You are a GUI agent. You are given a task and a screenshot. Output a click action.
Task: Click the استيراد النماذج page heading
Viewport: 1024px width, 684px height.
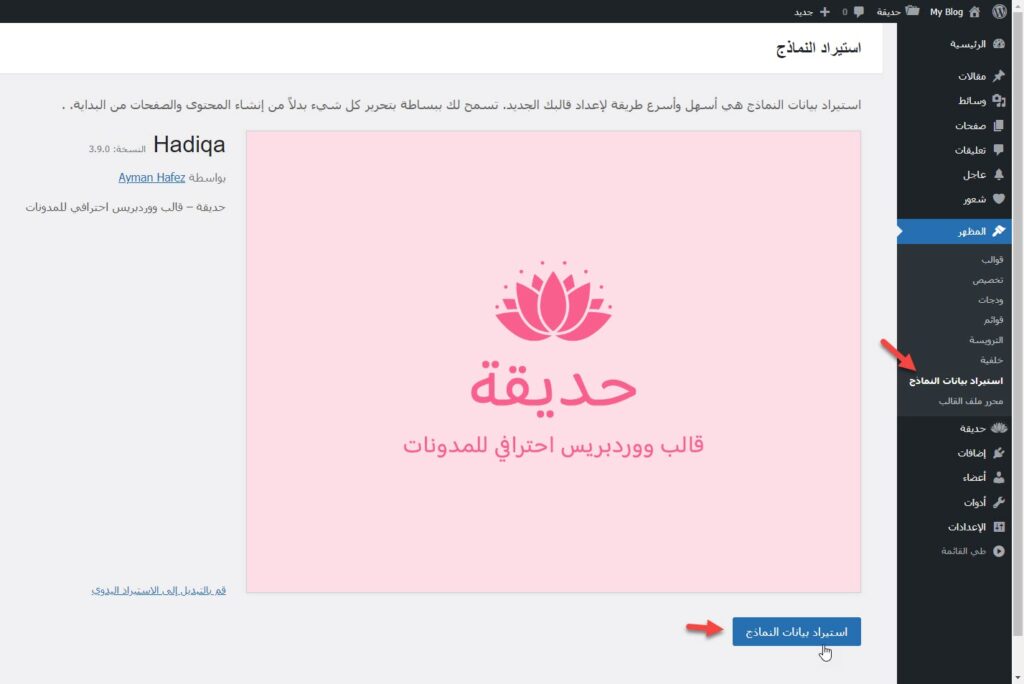[818, 48]
